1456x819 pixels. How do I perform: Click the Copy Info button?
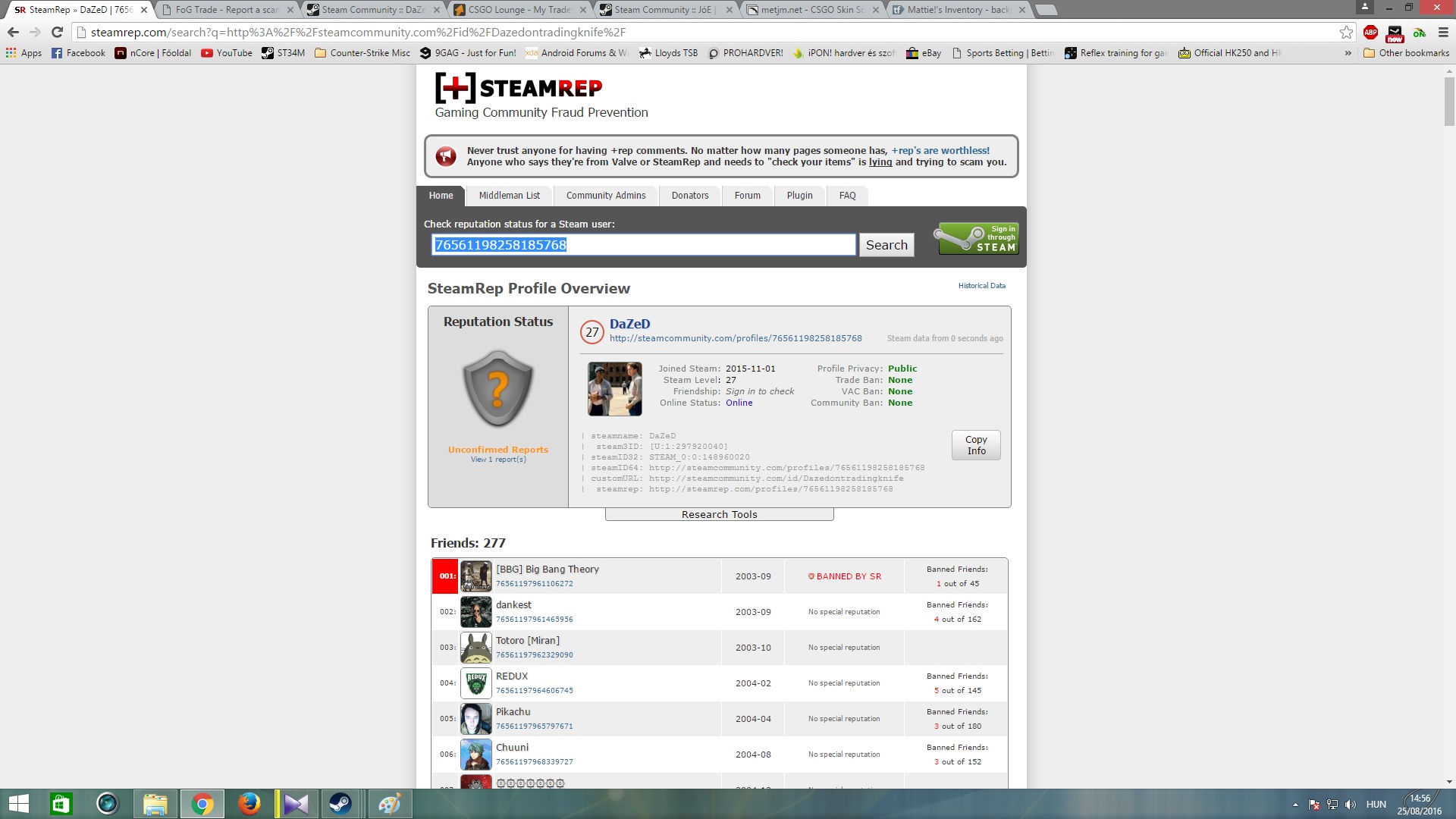click(976, 445)
